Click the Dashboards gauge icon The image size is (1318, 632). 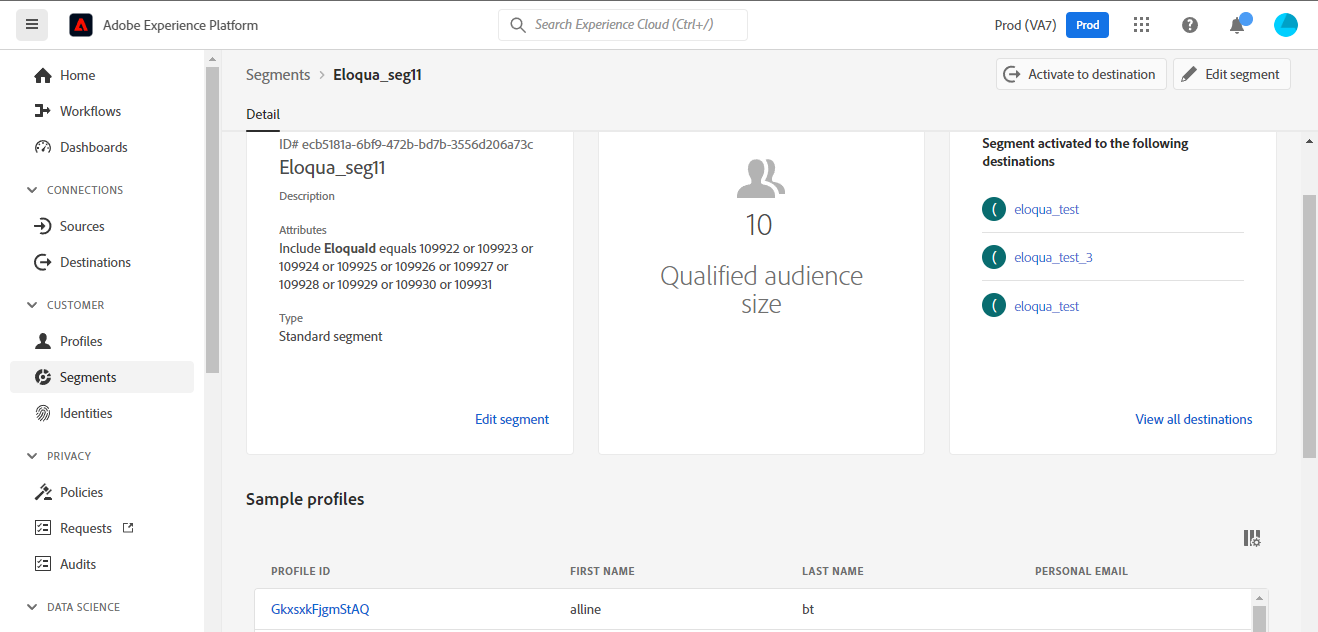(42, 147)
